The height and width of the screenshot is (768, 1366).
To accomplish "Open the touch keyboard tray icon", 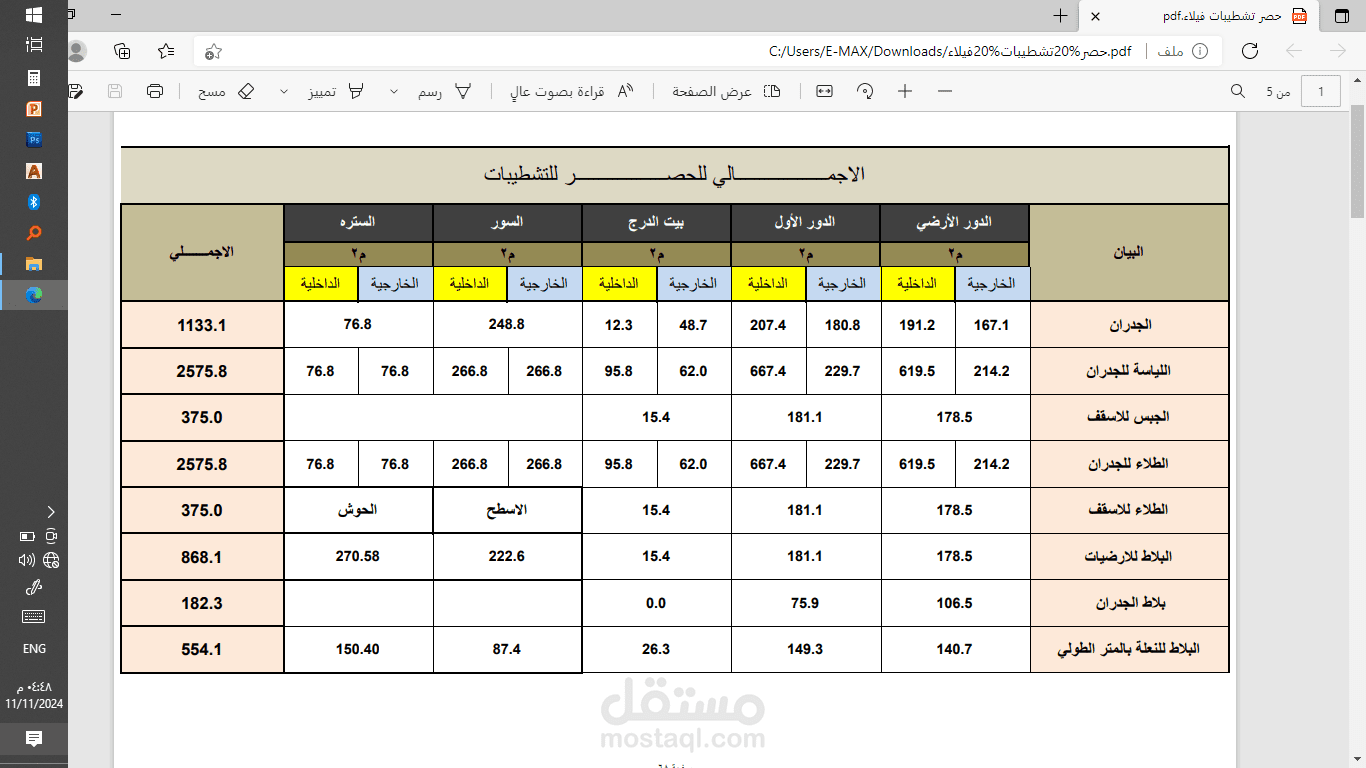I will (33, 616).
